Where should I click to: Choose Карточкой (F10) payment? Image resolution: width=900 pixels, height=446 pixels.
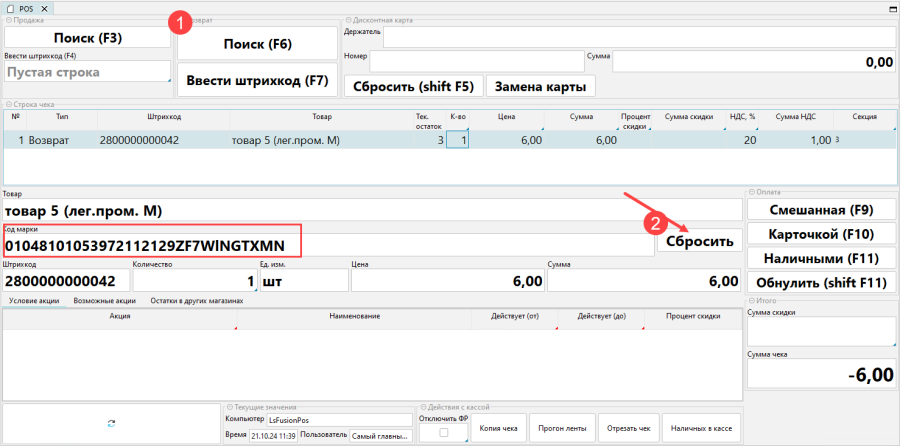[820, 234]
